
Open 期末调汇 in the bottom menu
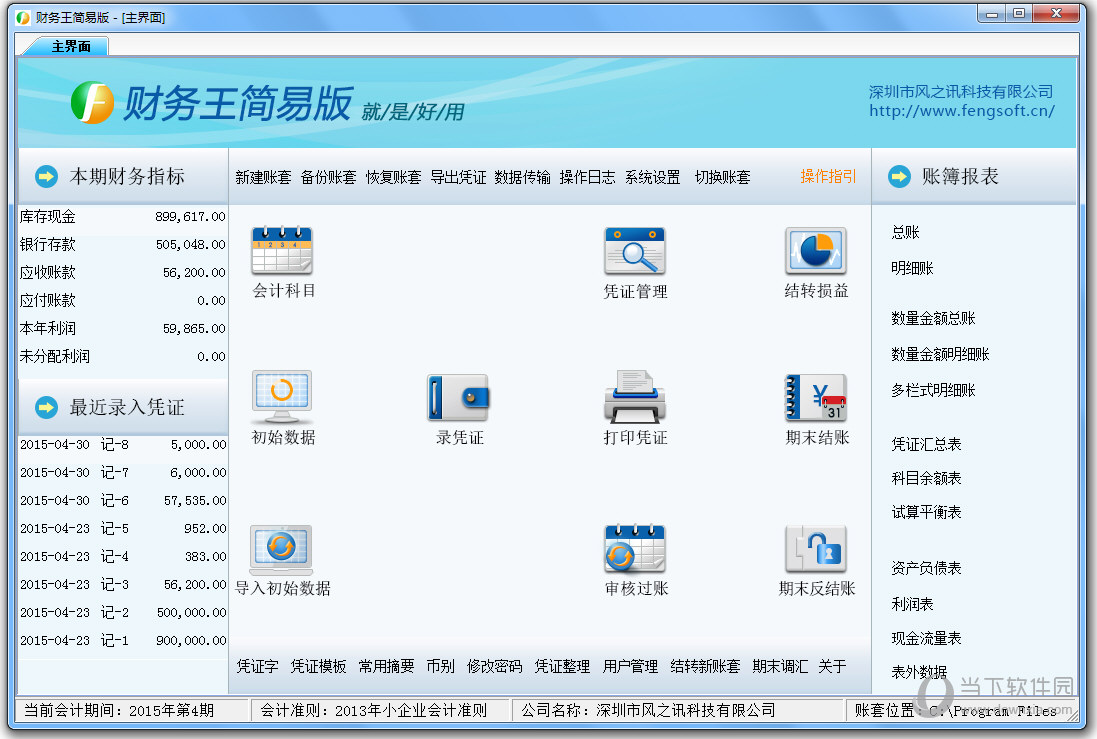point(780,666)
